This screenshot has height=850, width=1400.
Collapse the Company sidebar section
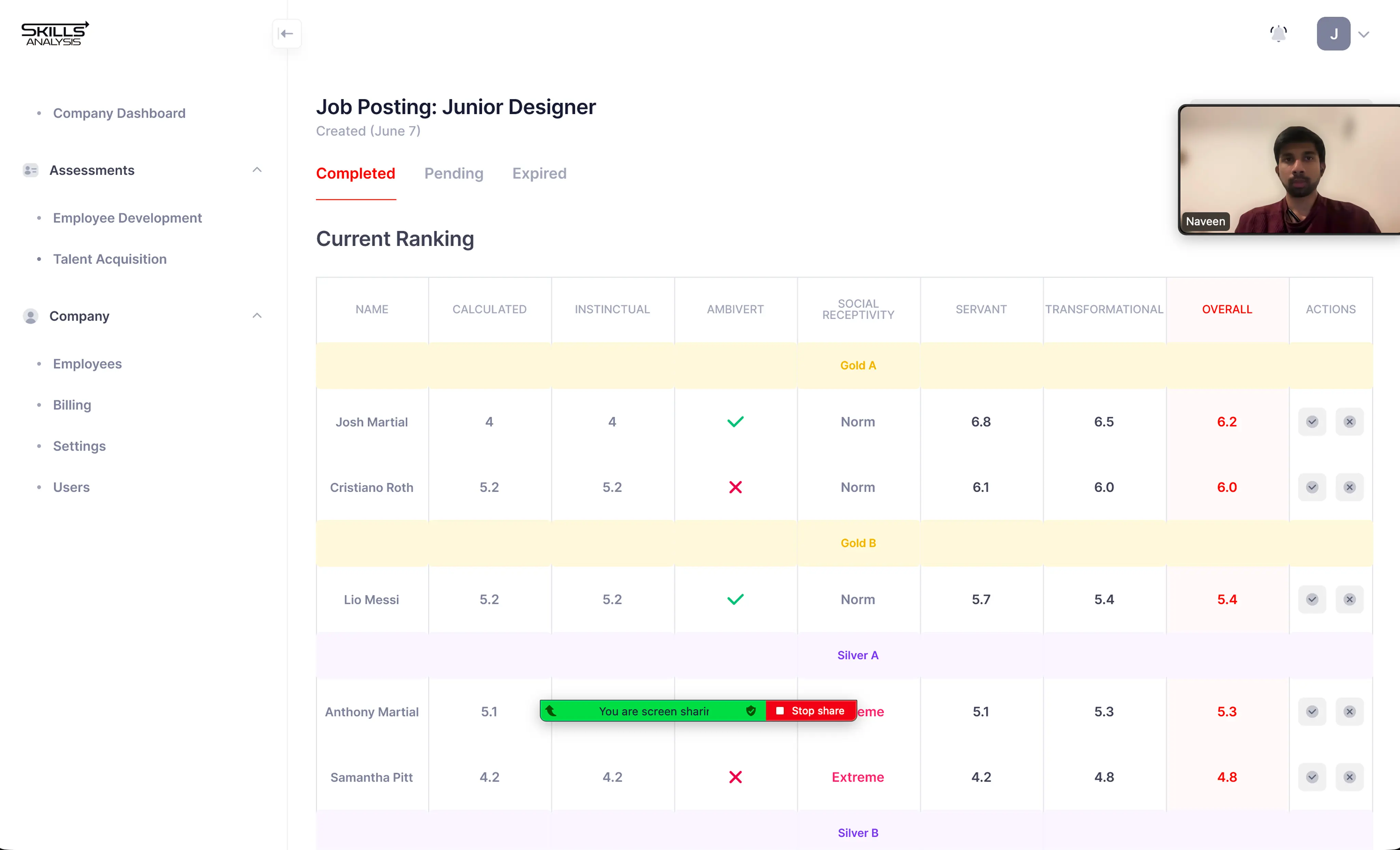click(257, 316)
